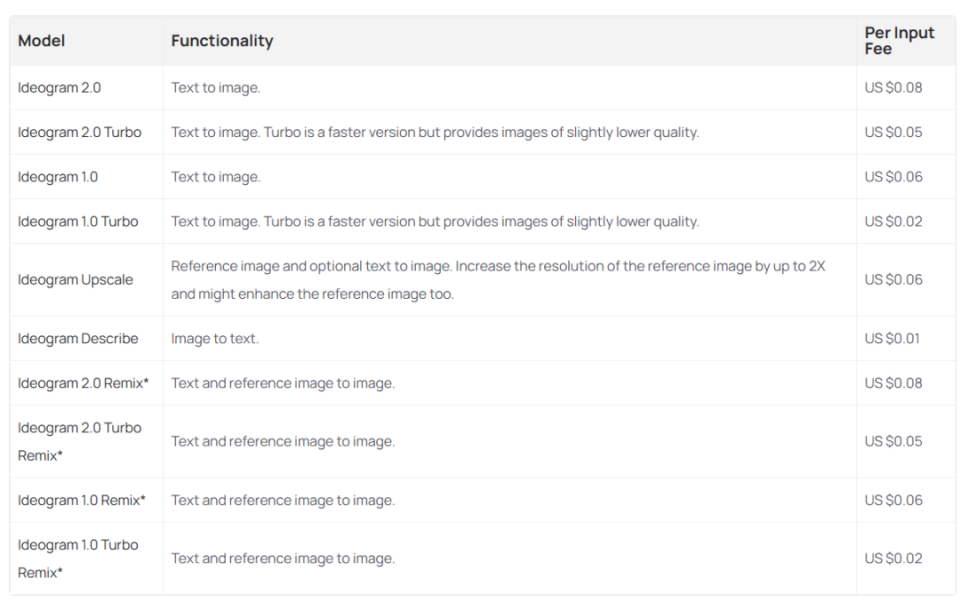Click the Ideogram 1.0 Remix* functionality text
Screen dimensions: 960x611
[x=283, y=500]
